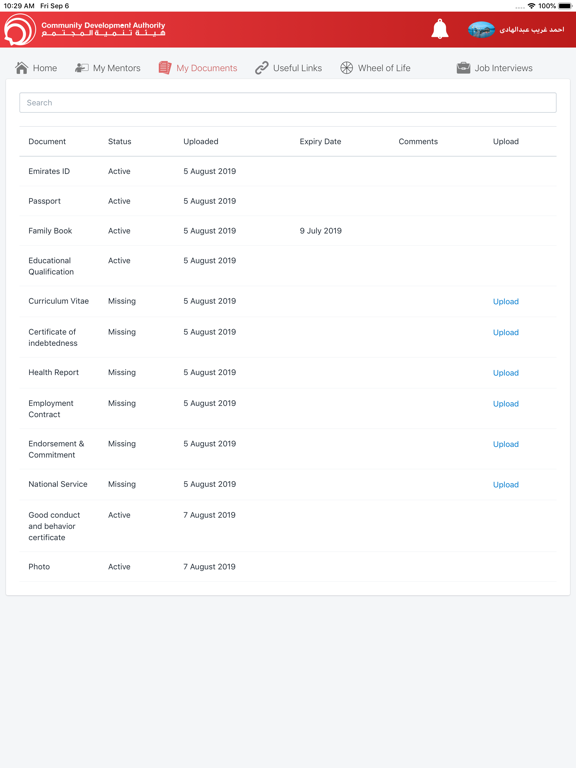Upload the Endorsement & Commitment document
The height and width of the screenshot is (768, 576).
[x=505, y=445]
